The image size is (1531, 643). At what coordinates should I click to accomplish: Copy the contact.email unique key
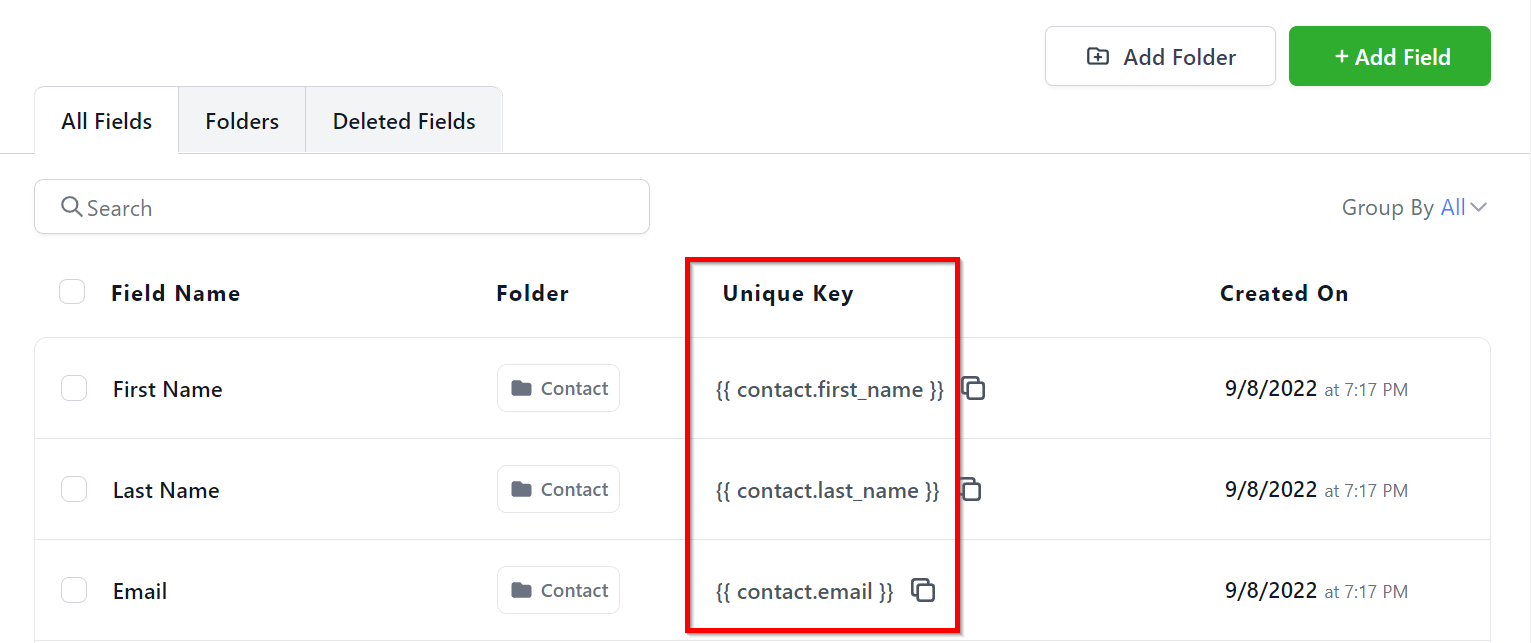click(923, 590)
